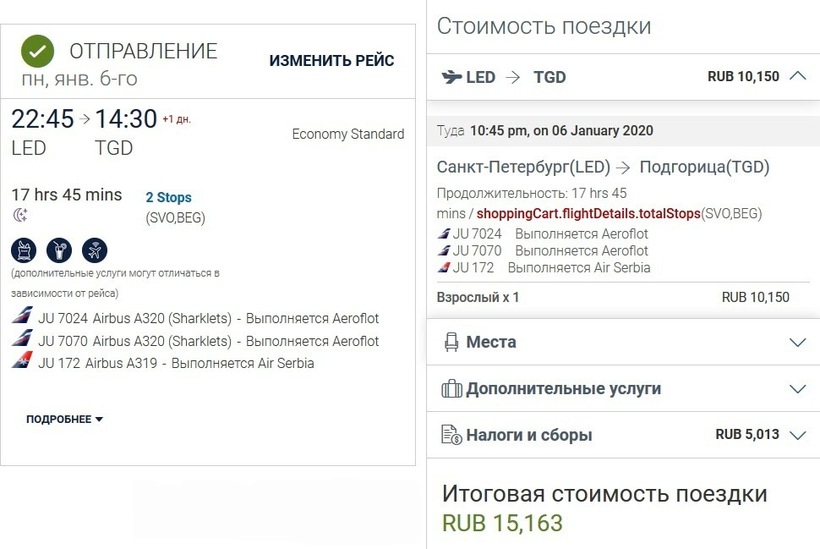Click the in-flight Wi-Fi plane icon
Image resolution: width=820 pixels, height=549 pixels.
[x=93, y=250]
